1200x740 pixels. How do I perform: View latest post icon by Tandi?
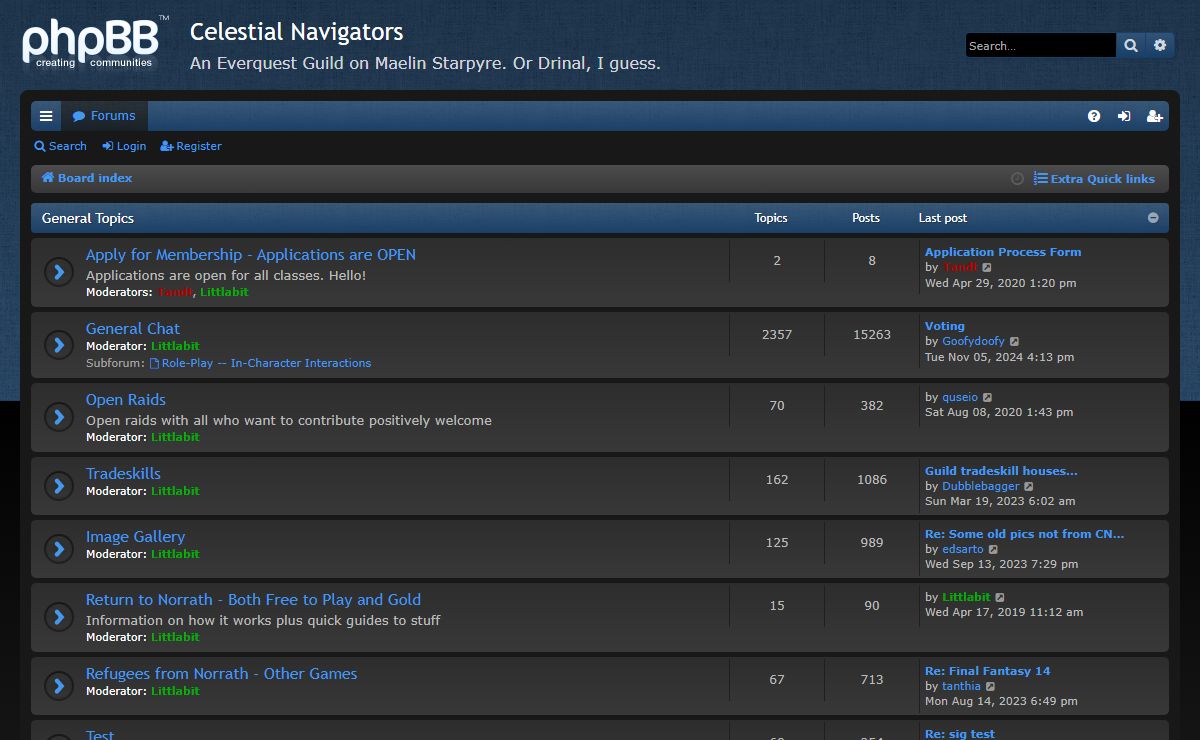pyautogui.click(x=987, y=268)
